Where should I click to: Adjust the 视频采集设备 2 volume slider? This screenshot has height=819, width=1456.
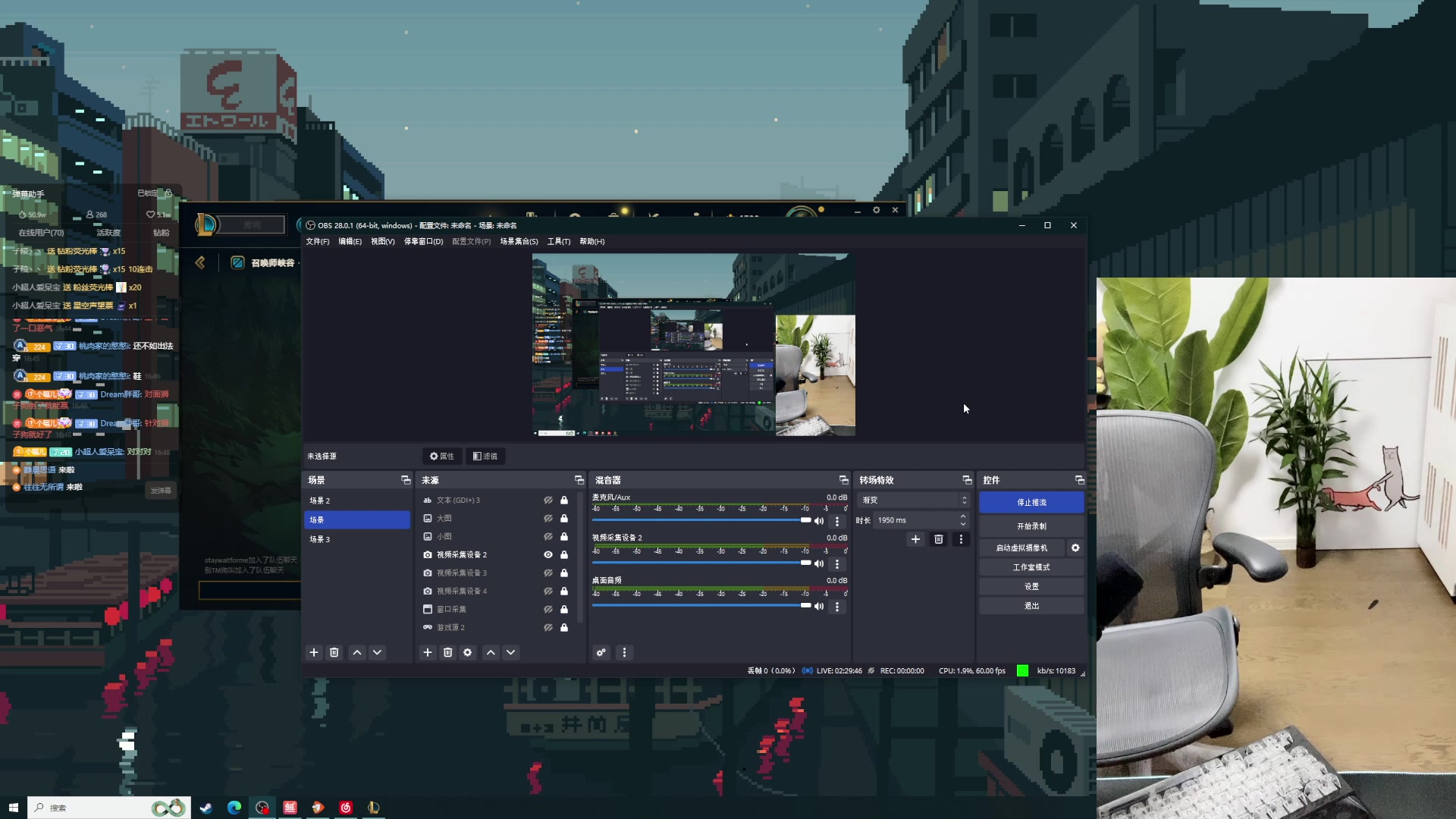point(701,563)
